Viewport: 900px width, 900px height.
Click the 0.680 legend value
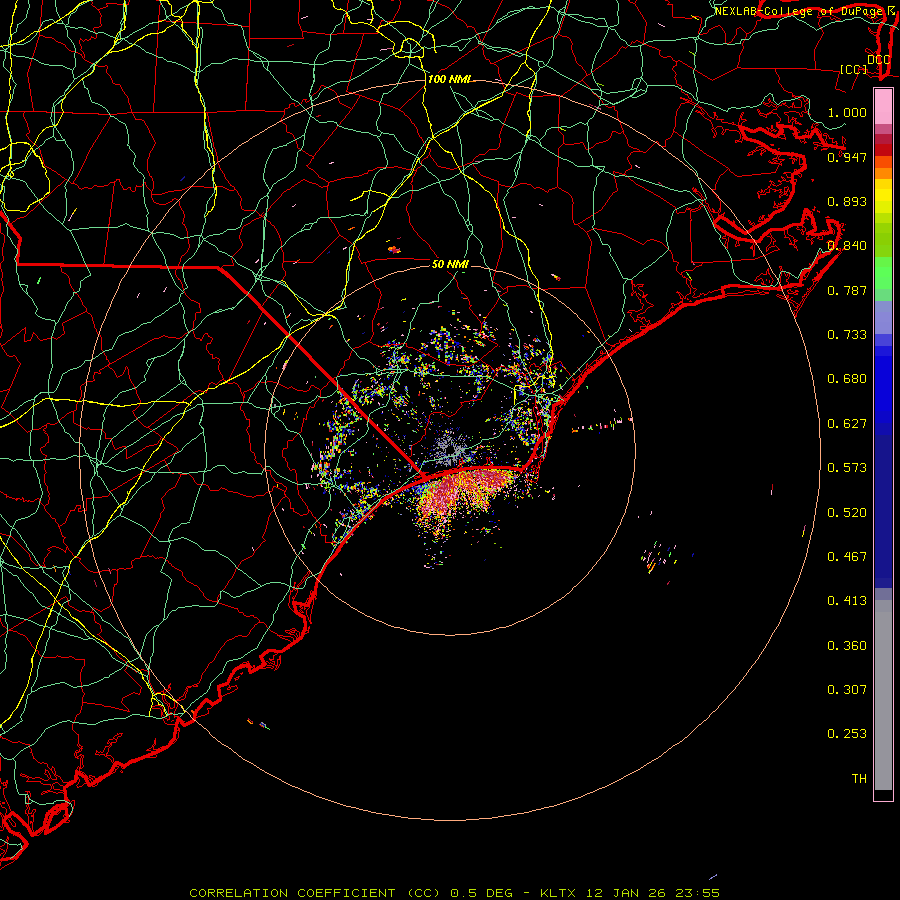[847, 379]
